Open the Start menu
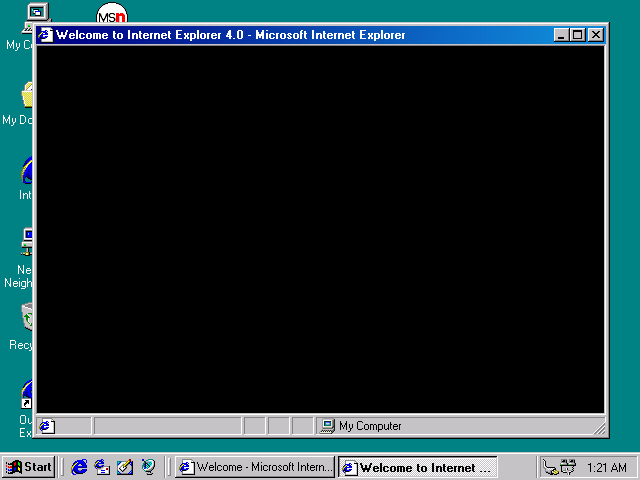This screenshot has height=480, width=640. [29, 467]
